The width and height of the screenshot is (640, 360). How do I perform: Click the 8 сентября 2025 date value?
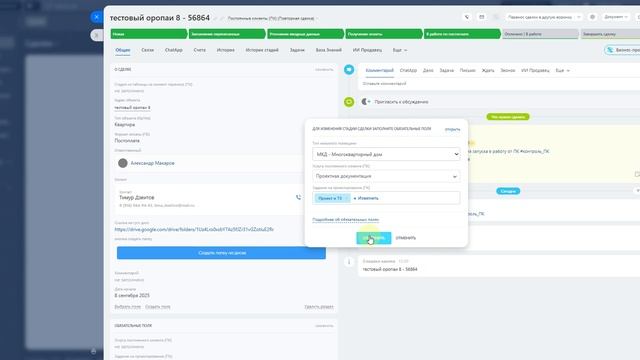[x=132, y=296]
